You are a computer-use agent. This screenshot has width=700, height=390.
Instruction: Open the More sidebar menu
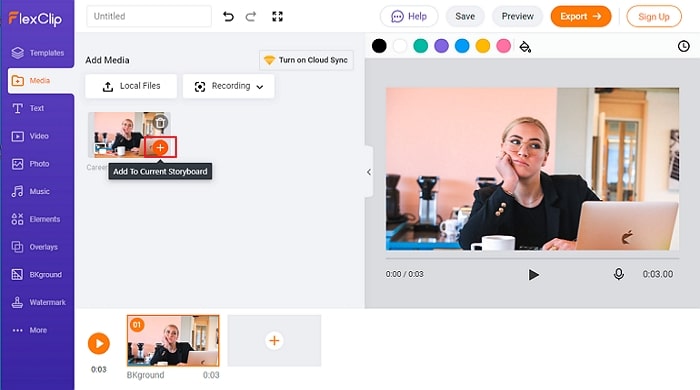tap(37, 330)
